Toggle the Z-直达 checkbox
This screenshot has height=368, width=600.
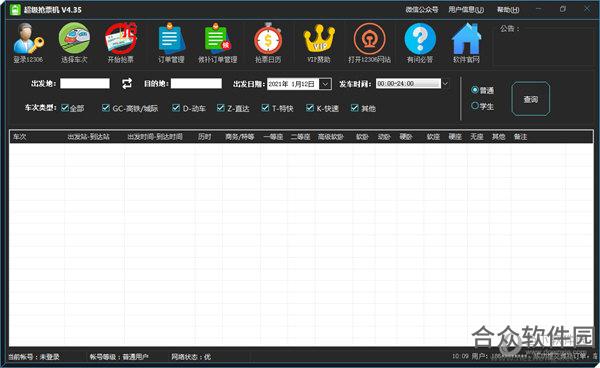220,108
